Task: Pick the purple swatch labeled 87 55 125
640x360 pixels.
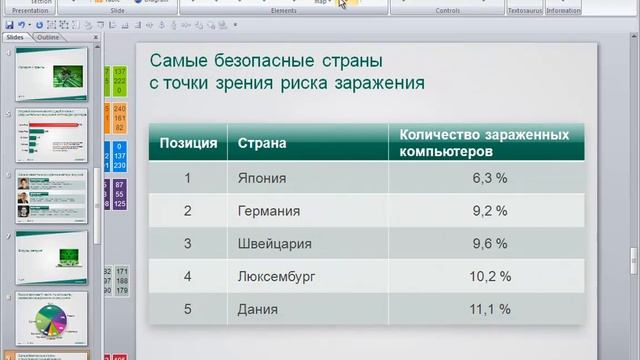Action: pos(120,194)
